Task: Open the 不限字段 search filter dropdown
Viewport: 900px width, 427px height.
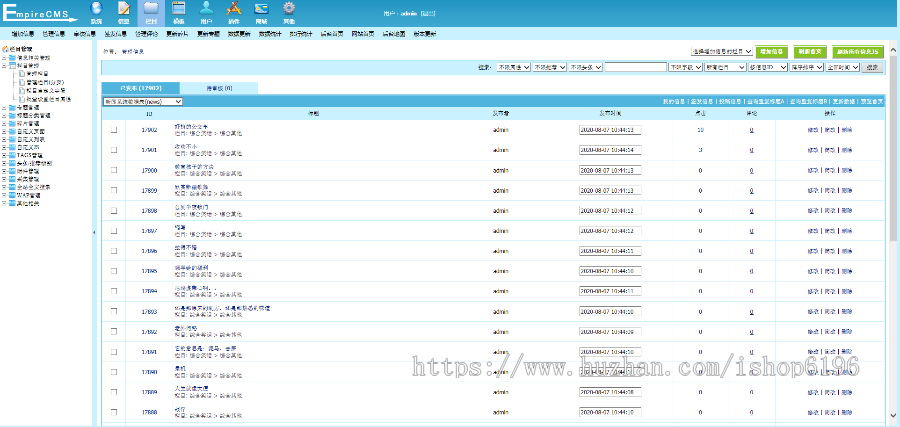Action: tap(685, 67)
